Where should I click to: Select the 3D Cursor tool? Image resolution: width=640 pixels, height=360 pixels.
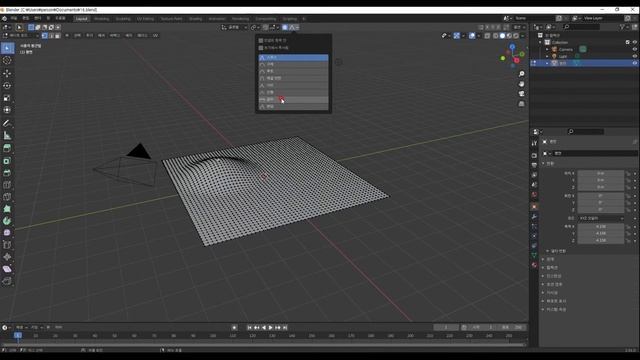[x=7, y=60]
